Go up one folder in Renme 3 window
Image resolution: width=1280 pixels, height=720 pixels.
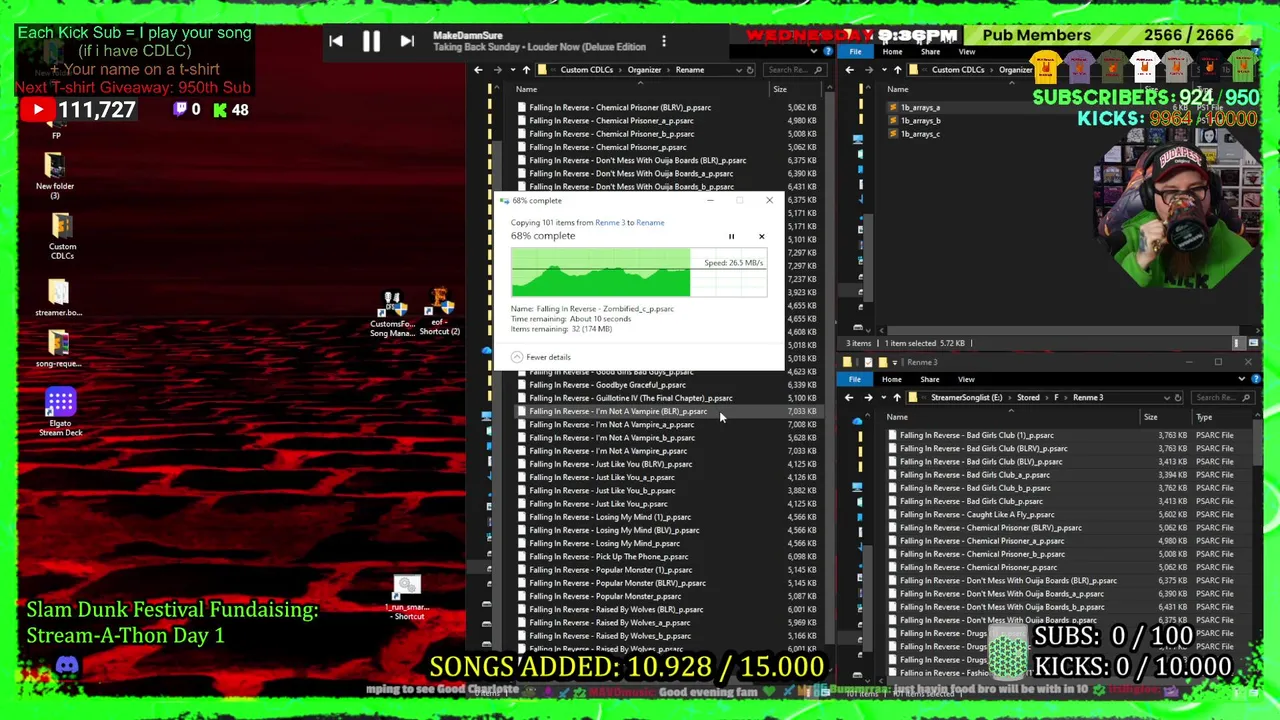(896, 398)
